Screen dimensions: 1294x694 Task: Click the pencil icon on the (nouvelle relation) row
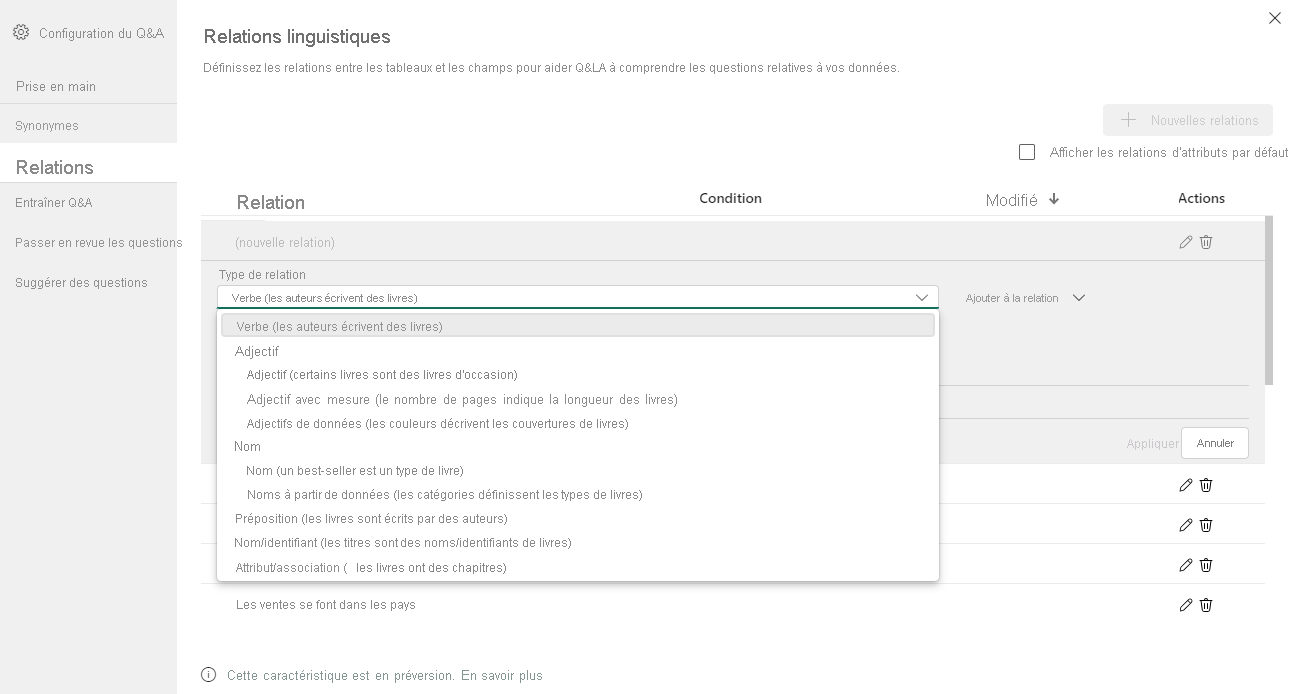point(1186,242)
